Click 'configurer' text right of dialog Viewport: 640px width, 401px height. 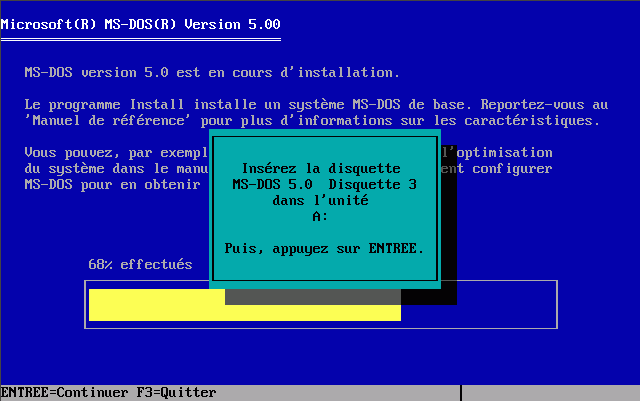(x=512, y=169)
